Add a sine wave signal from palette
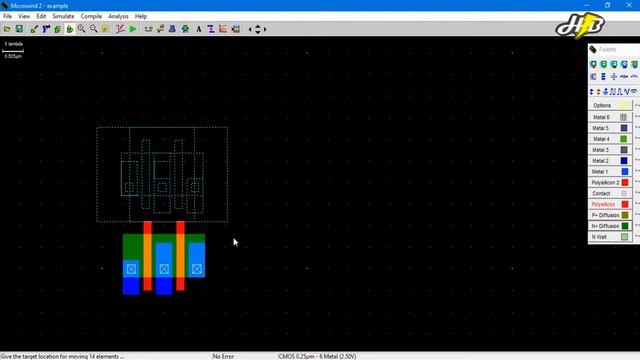Screen dimensions: 640x360 tap(627, 92)
